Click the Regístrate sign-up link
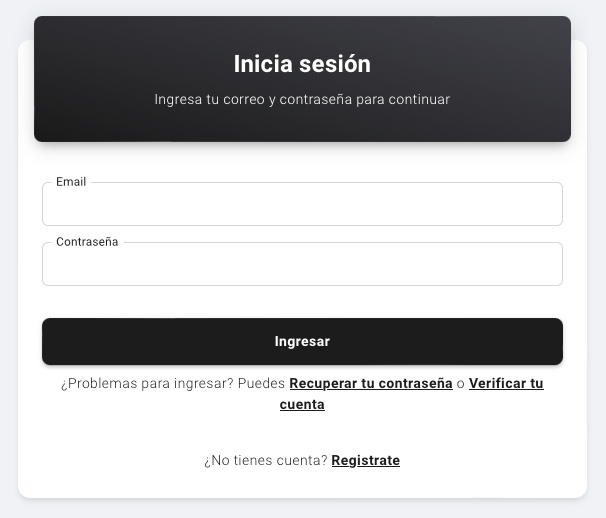606x518 pixels. [365, 461]
